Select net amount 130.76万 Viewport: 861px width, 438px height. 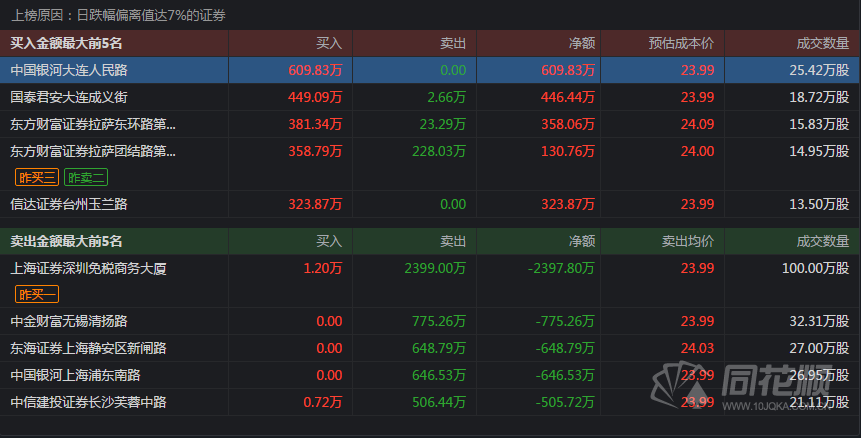tap(568, 151)
